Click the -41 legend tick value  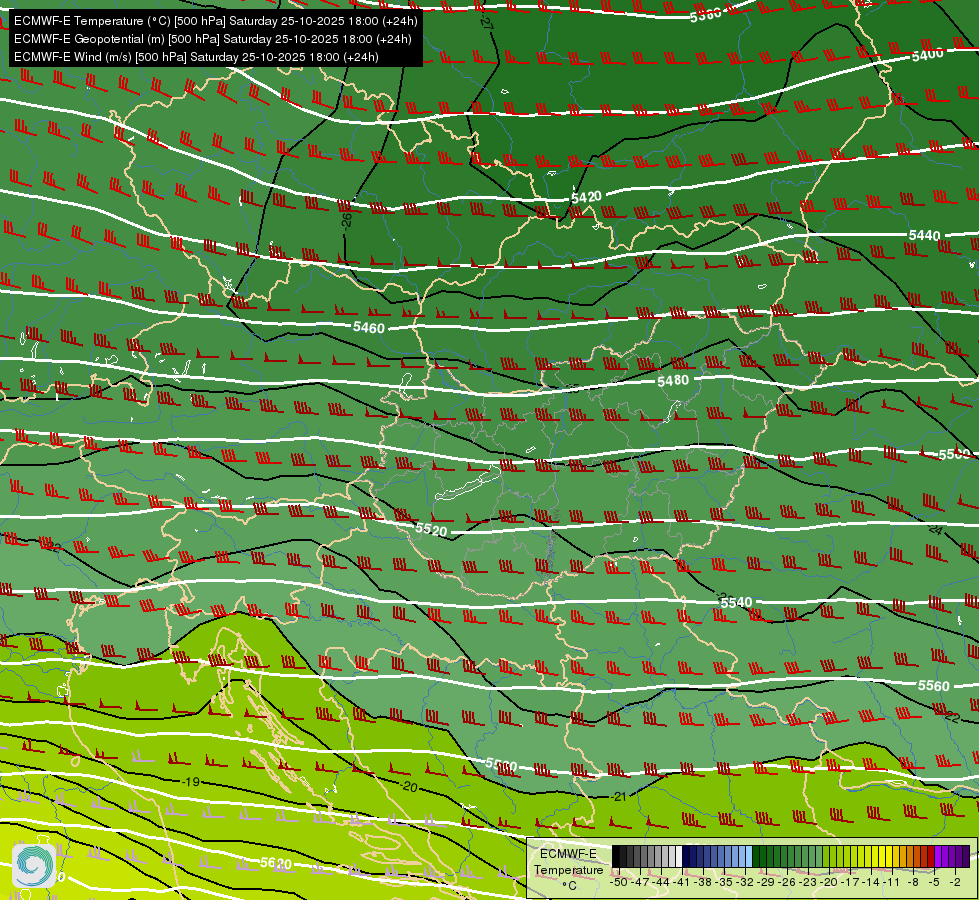pos(682,883)
